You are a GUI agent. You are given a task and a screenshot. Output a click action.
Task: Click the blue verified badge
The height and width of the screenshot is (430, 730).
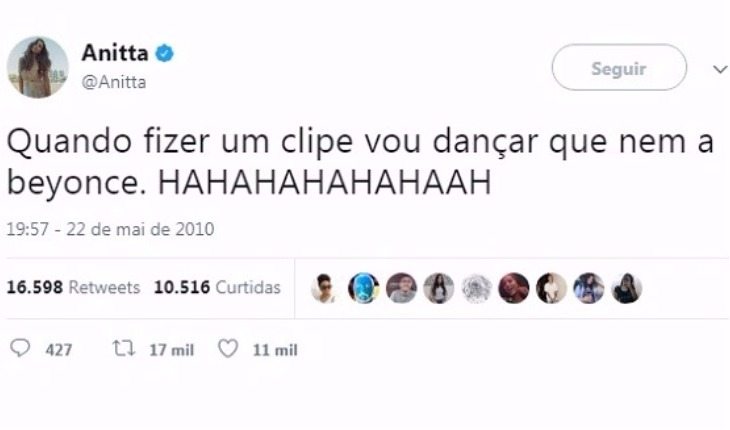coord(164,54)
